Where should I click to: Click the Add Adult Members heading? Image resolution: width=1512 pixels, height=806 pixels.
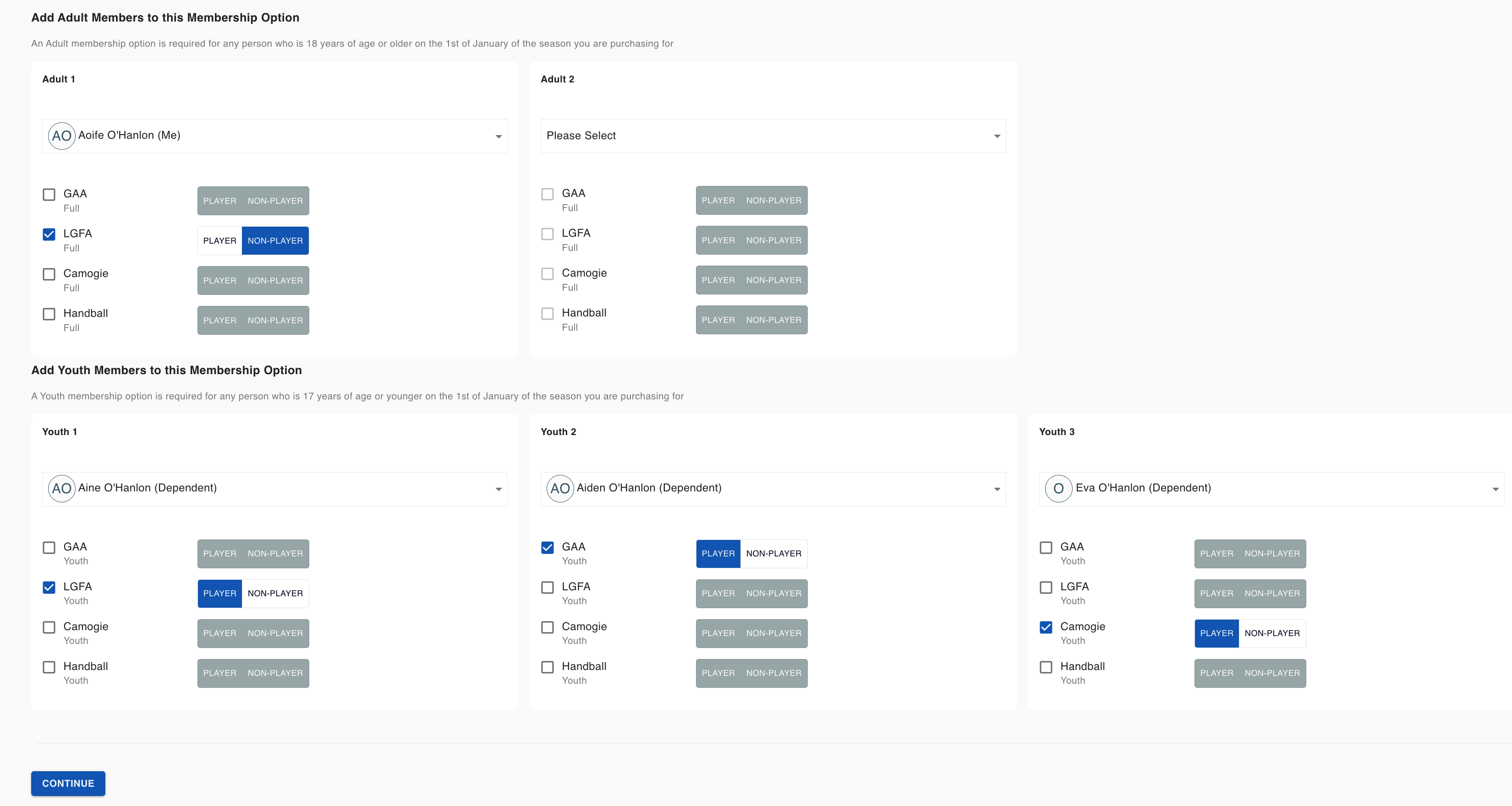[x=165, y=17]
